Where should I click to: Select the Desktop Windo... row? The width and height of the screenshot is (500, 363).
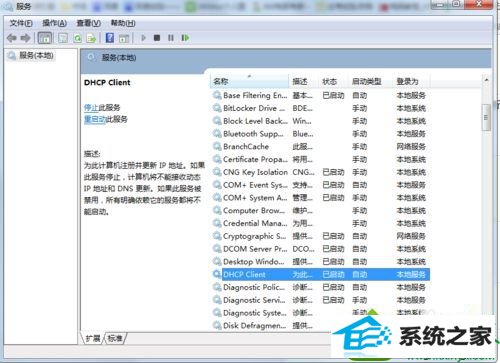pos(321,262)
